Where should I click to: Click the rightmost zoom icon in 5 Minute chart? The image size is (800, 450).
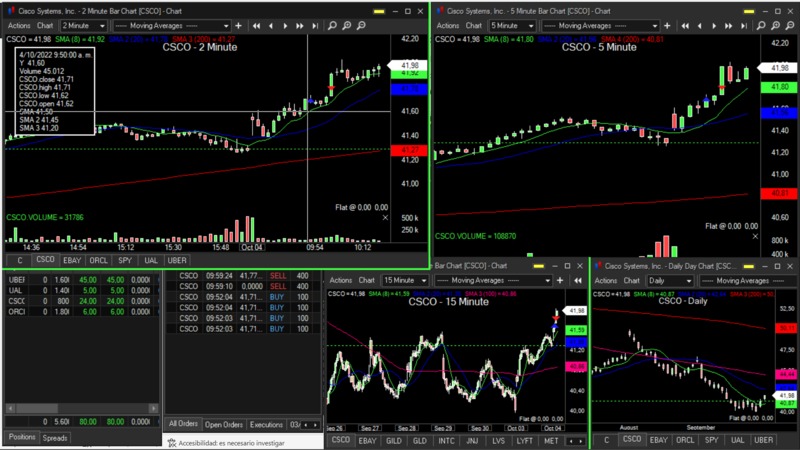(x=790, y=25)
